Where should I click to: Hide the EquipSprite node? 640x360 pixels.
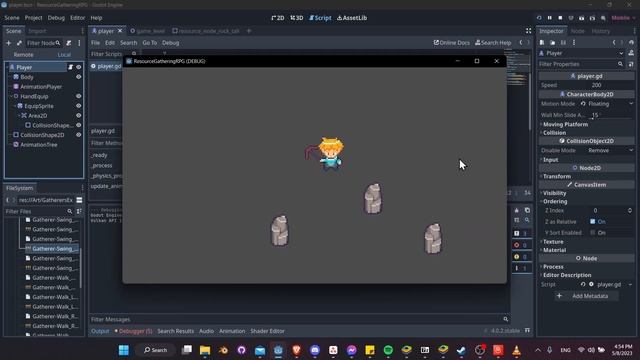pyautogui.click(x=78, y=106)
